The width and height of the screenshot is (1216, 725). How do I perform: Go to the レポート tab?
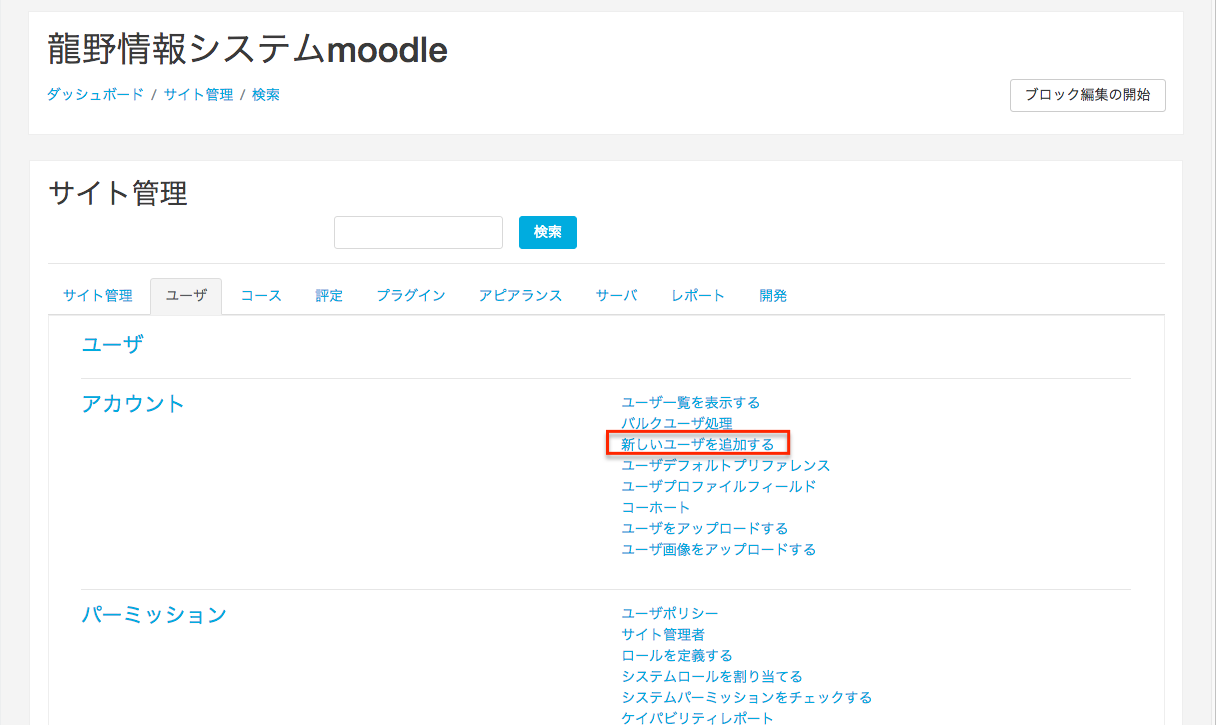tap(698, 296)
